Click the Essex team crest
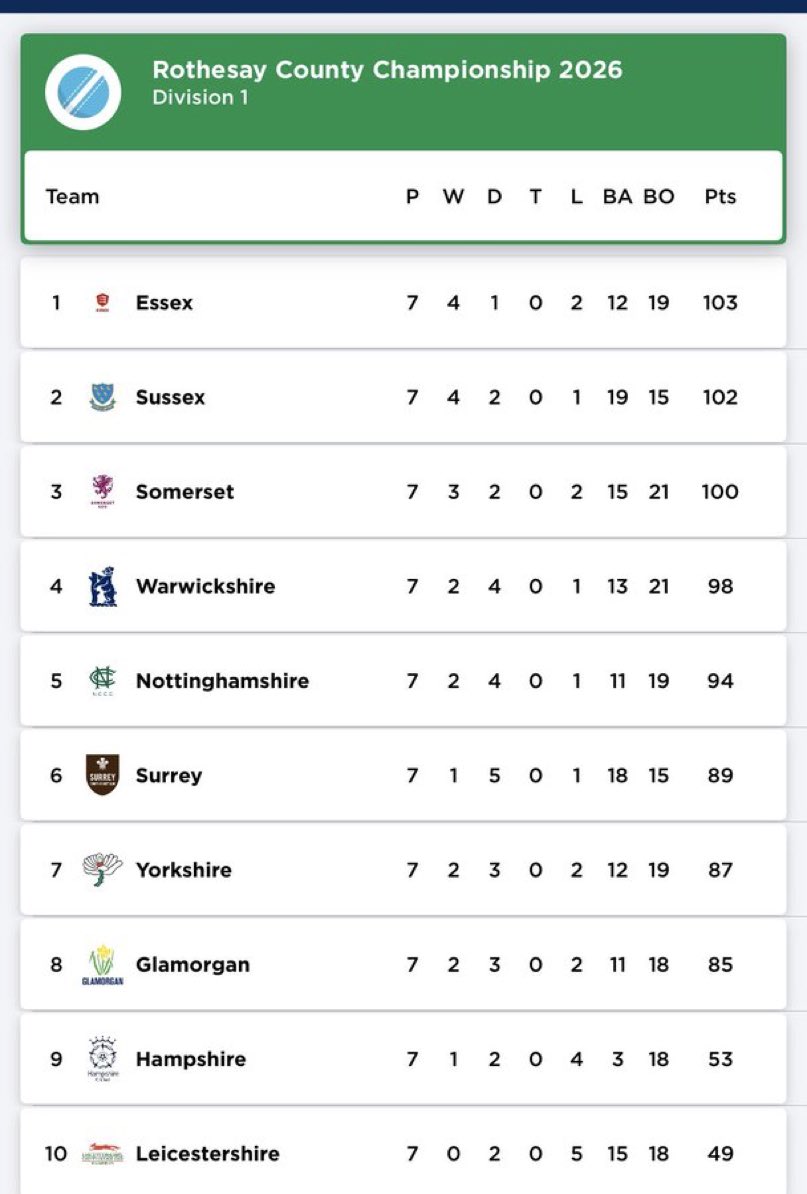 click(103, 303)
